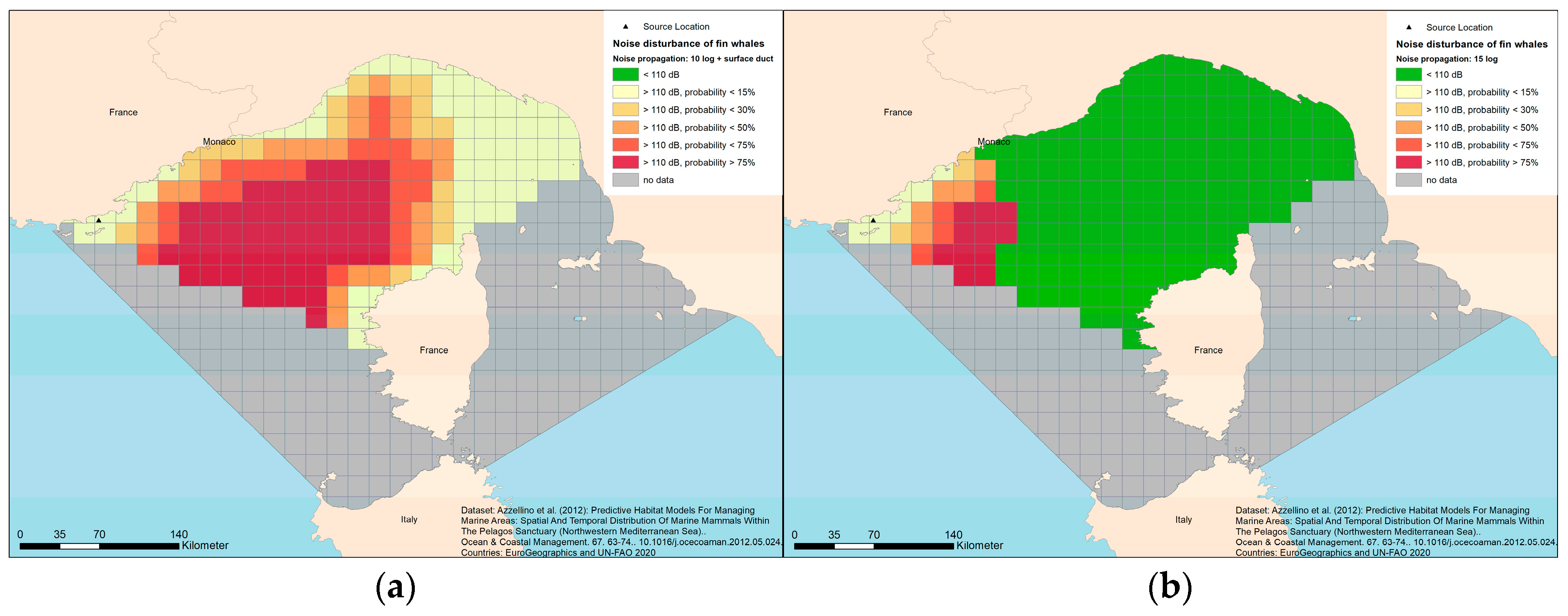Click 'Noise disturbance of fin whales' title in map (a)

pos(688,44)
